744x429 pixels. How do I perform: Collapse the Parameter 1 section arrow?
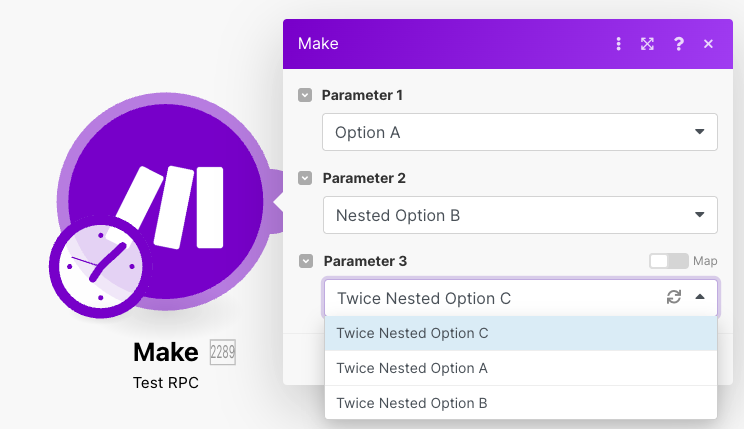coord(305,95)
